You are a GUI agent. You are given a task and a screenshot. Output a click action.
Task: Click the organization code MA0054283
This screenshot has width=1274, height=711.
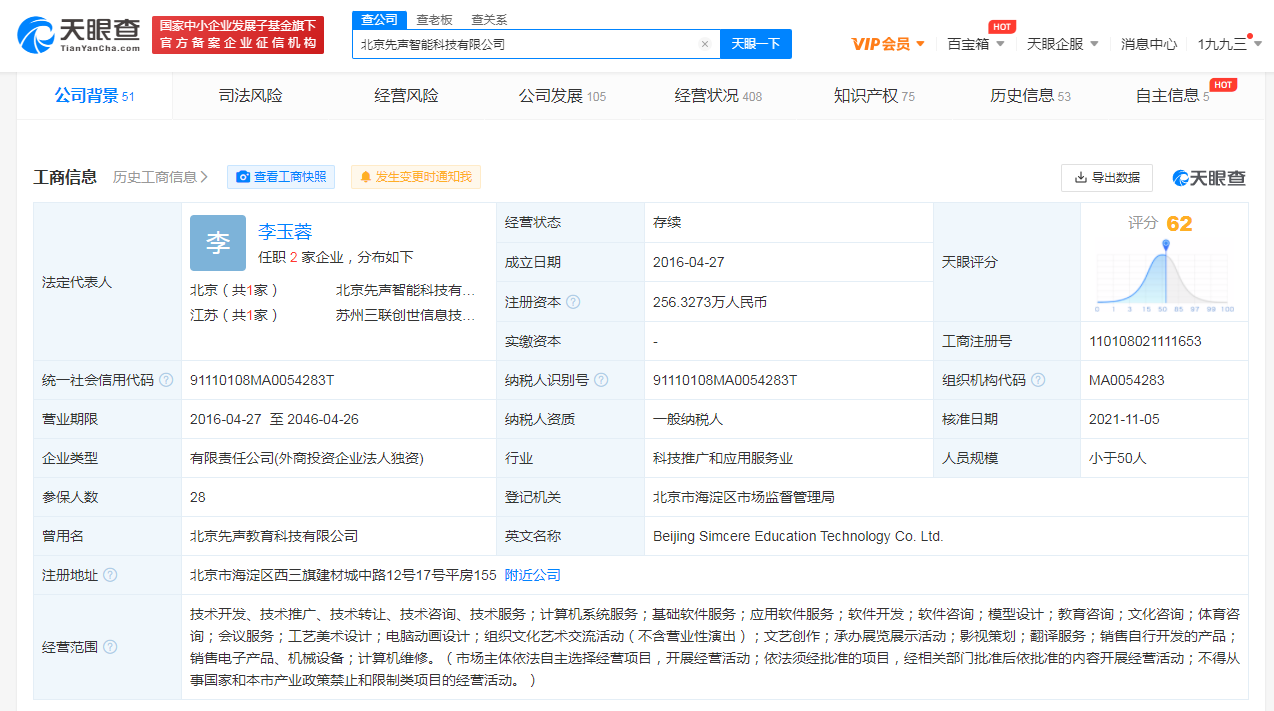1127,380
